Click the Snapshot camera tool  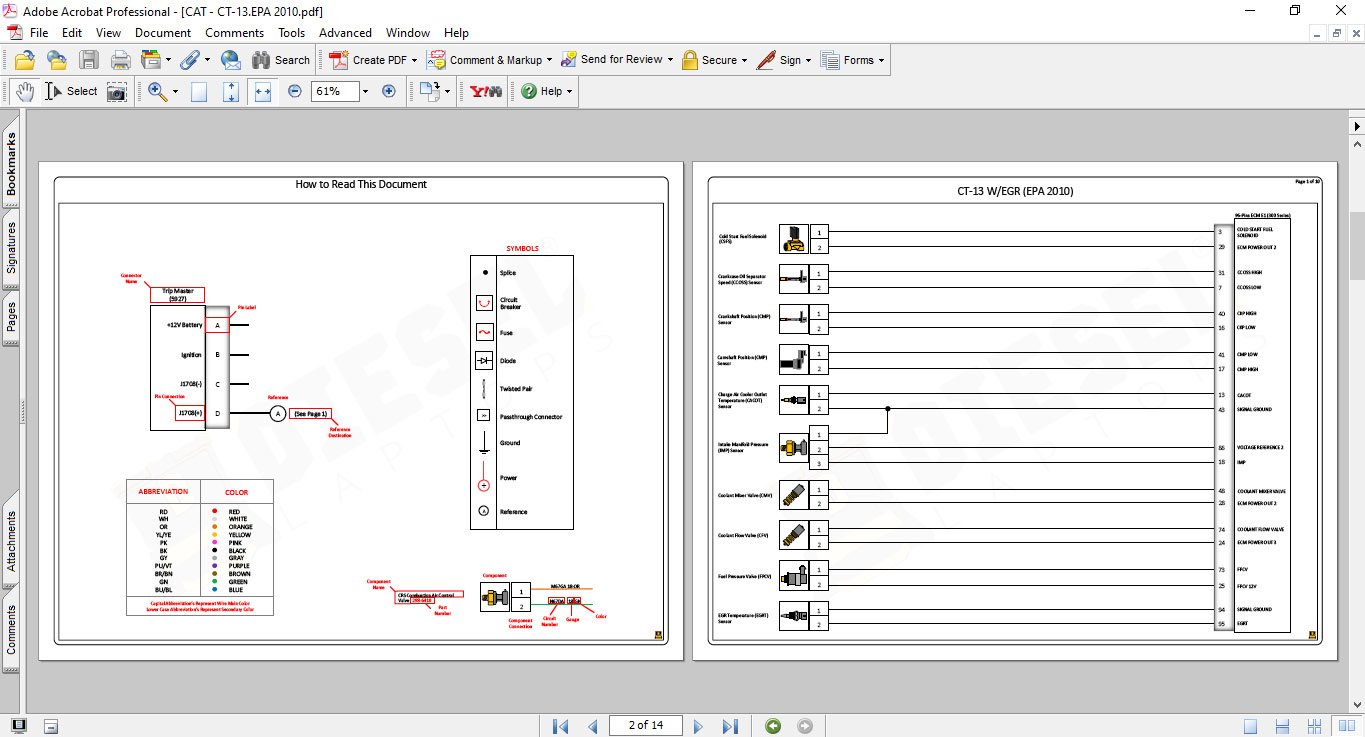[117, 91]
